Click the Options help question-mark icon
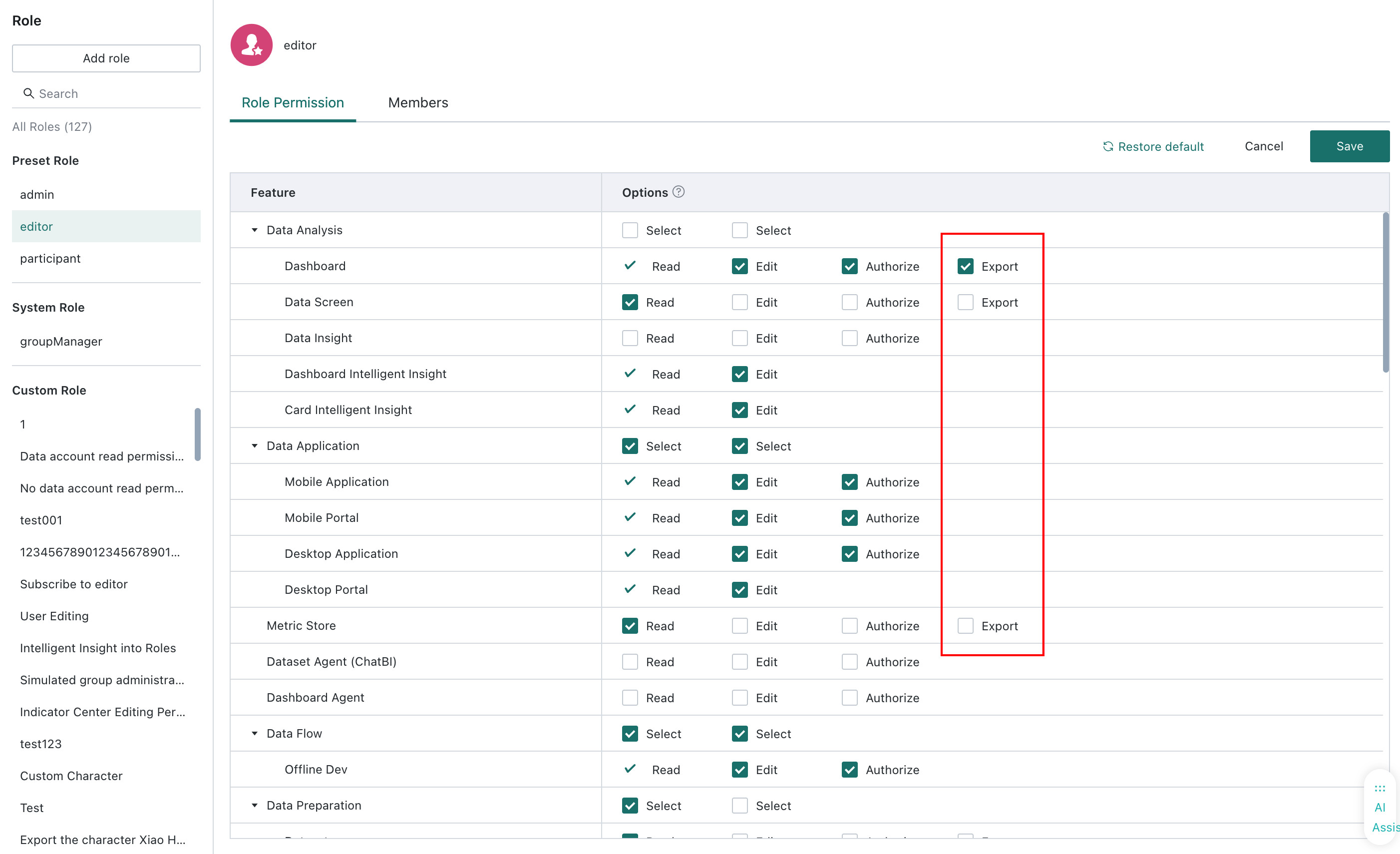 [679, 192]
